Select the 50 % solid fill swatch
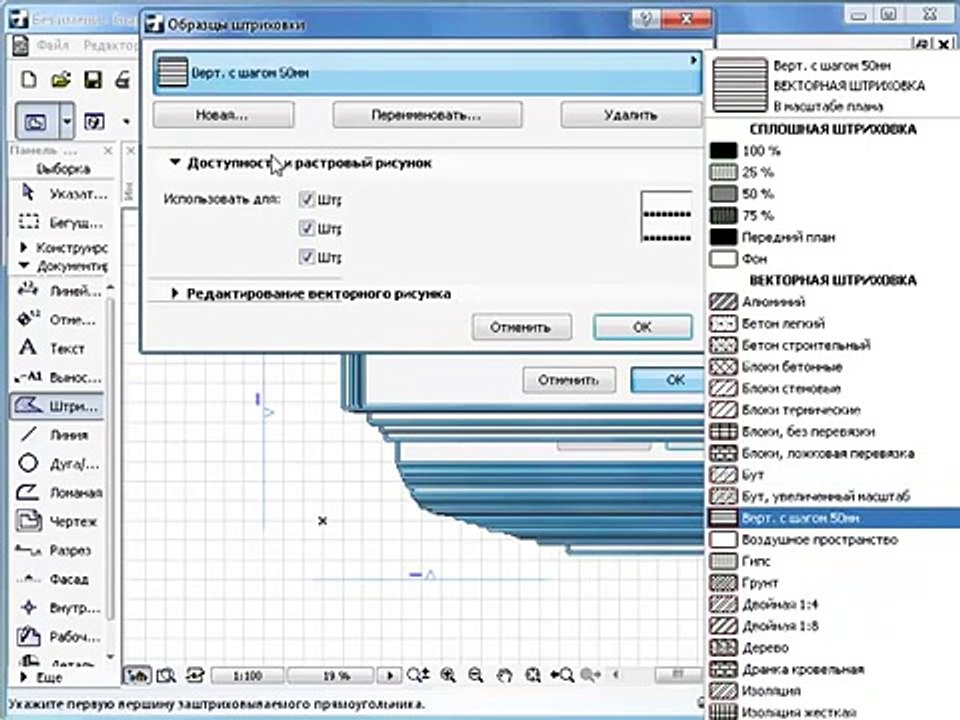 tap(723, 193)
